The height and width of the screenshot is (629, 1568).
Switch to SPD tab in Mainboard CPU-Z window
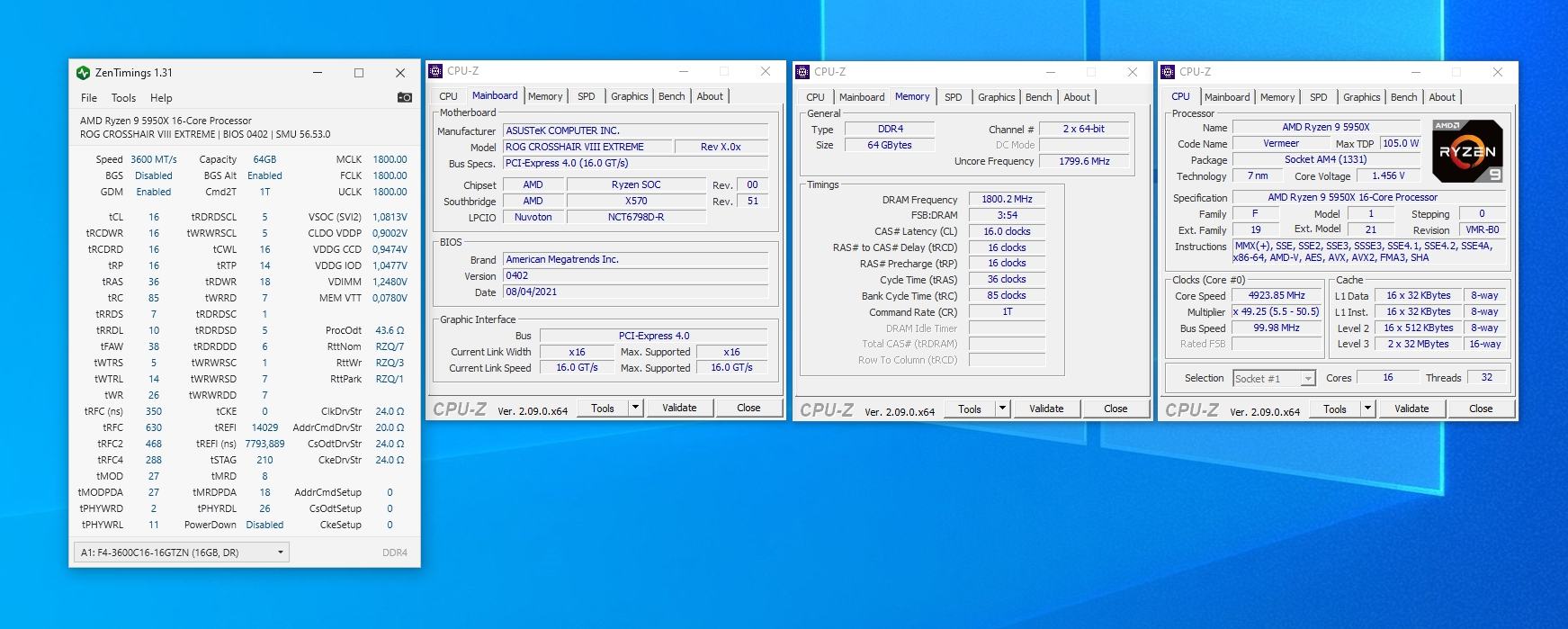(587, 96)
